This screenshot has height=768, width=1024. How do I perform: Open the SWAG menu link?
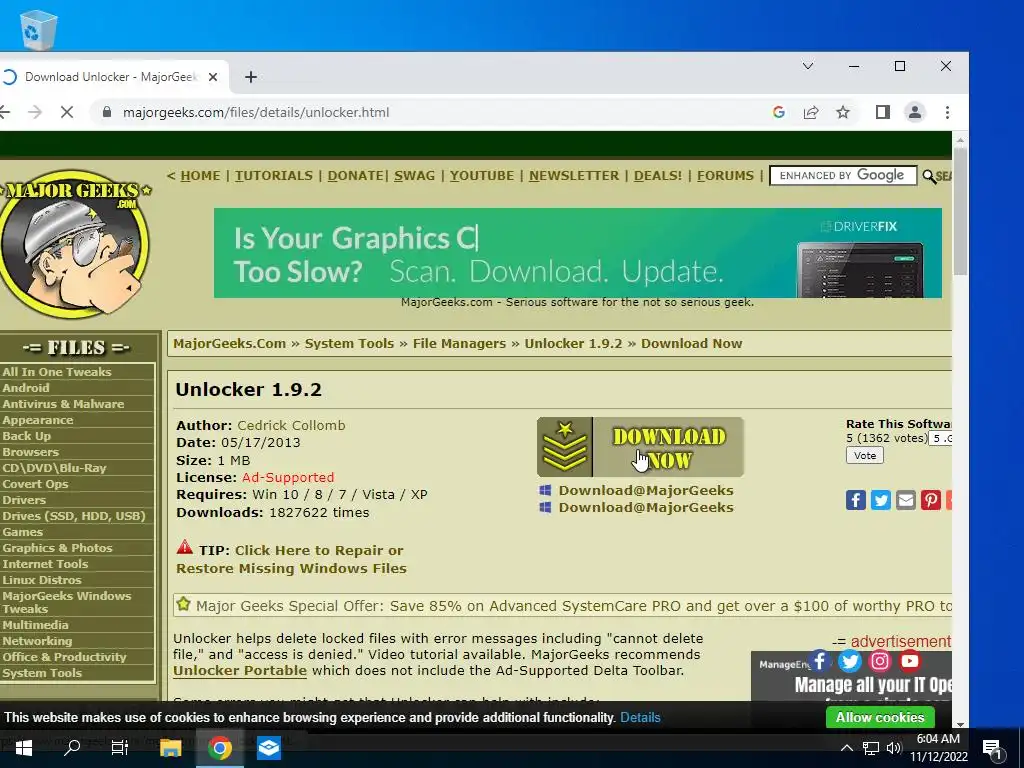(x=414, y=176)
